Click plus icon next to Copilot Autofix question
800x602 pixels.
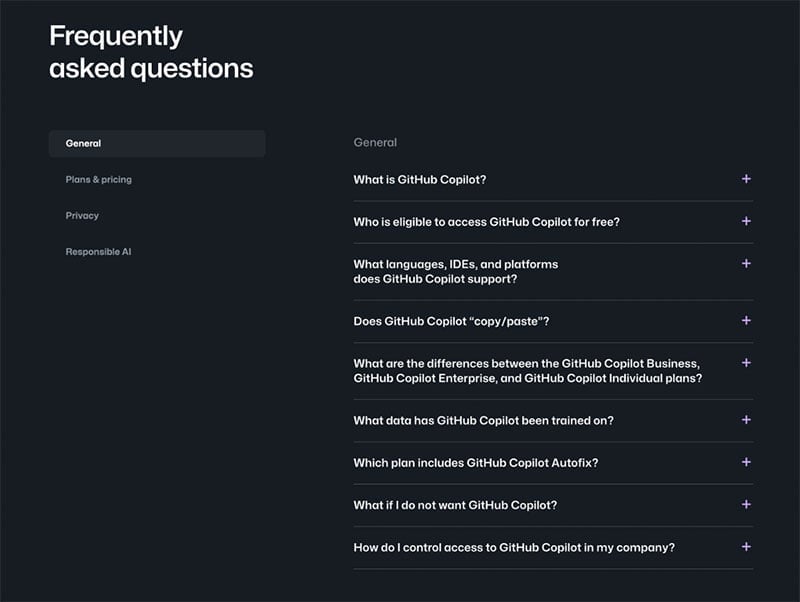(x=746, y=462)
